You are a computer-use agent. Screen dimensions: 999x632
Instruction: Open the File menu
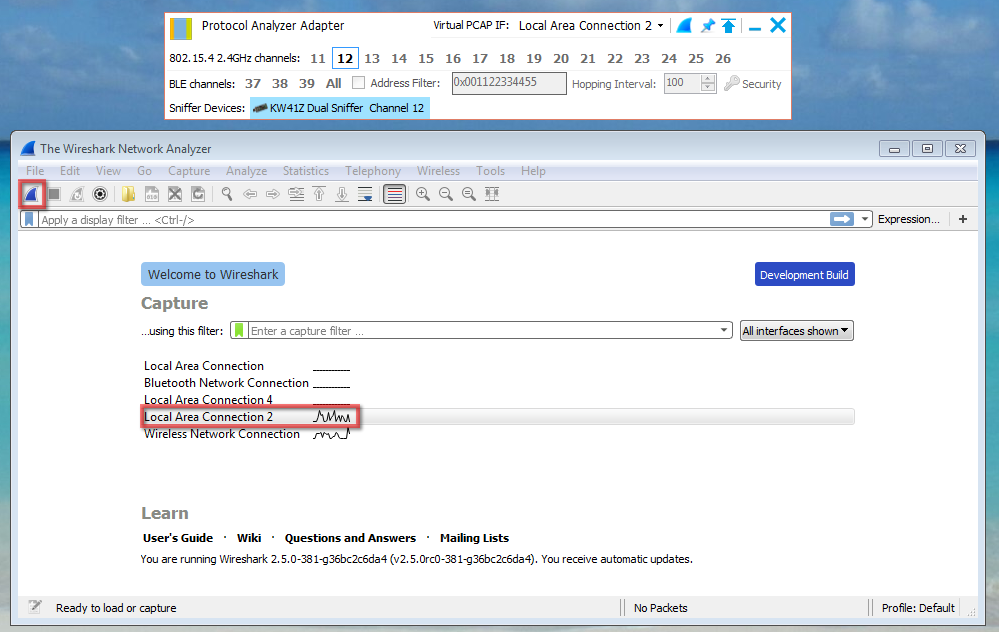click(35, 171)
